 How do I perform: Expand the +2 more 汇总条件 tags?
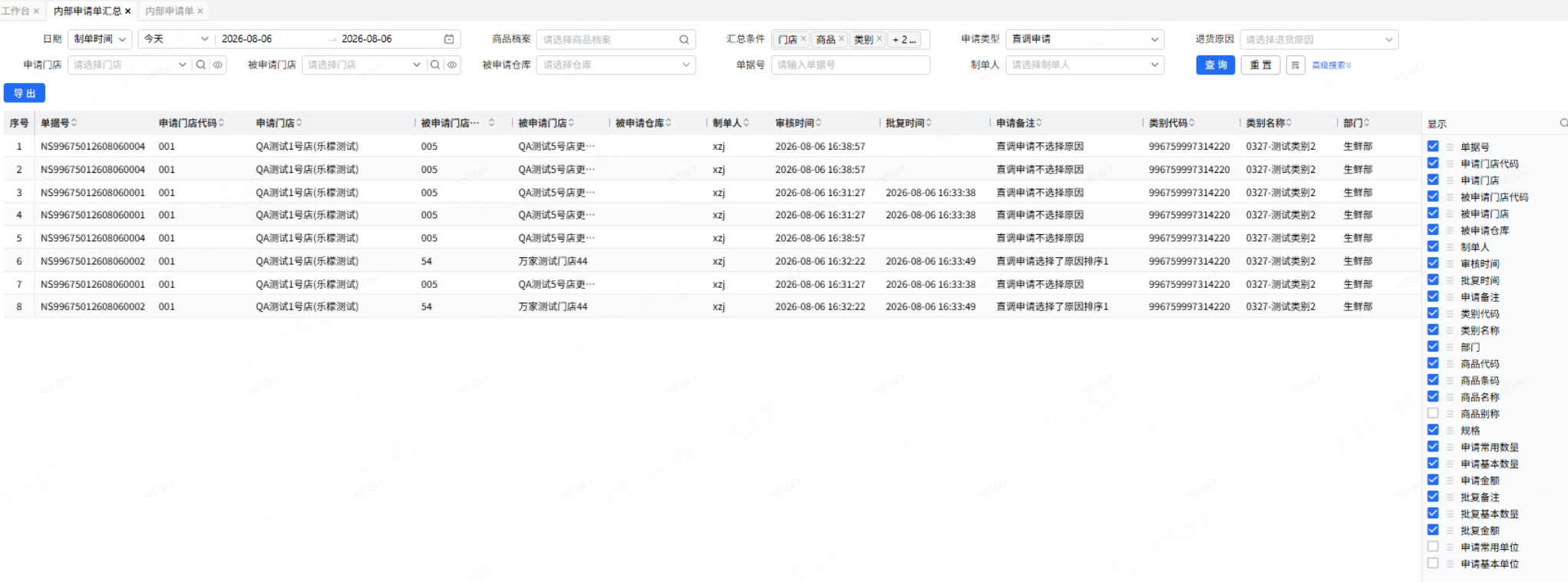click(x=904, y=39)
